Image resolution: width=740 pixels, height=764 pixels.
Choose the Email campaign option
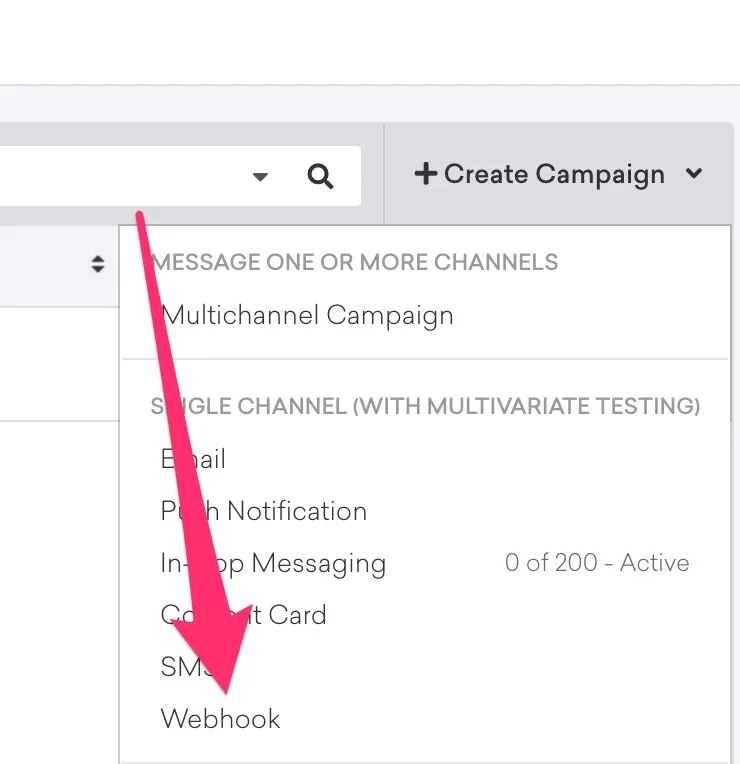[193, 459]
